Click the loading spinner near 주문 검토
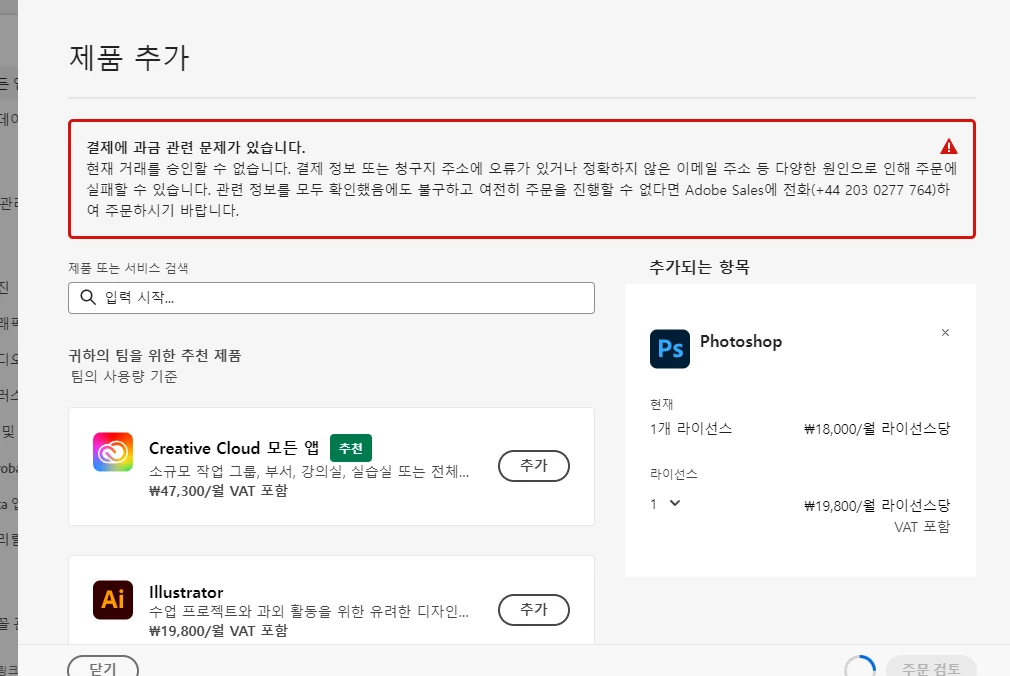The height and width of the screenshot is (676, 1010). coord(860,668)
